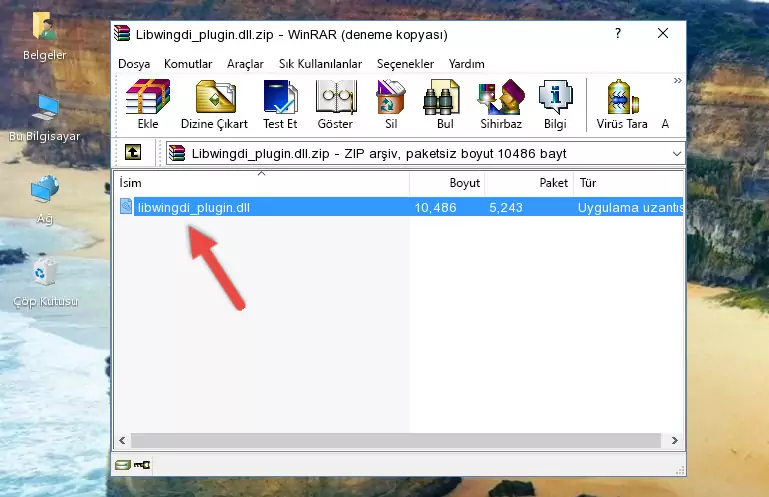Open the Bu Bilgisayar desktop icon
Image resolution: width=769 pixels, height=497 pixels.
(x=45, y=118)
